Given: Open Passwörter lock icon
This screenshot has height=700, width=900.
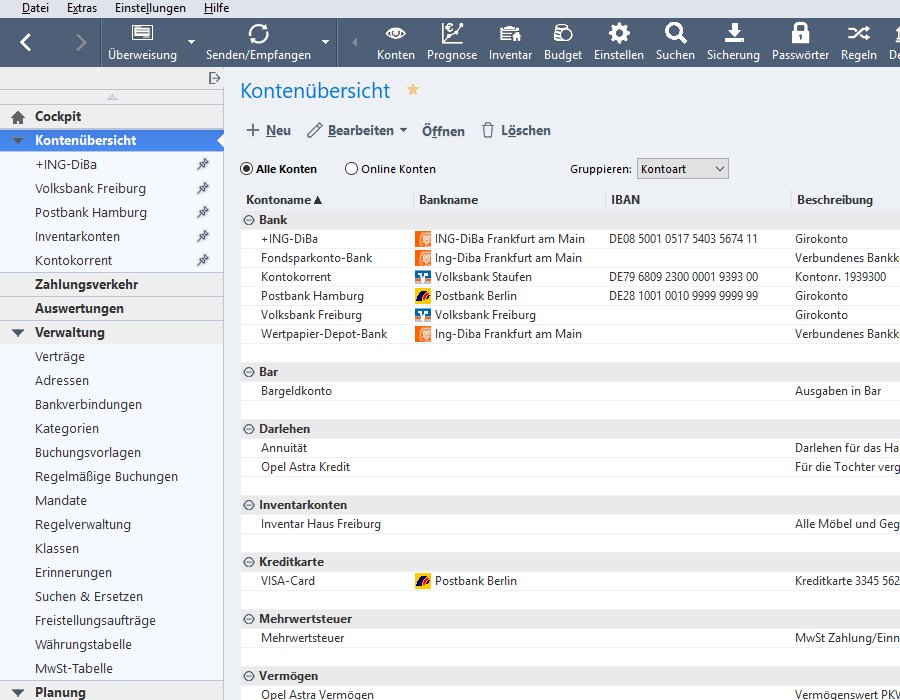Looking at the screenshot, I should point(800,34).
